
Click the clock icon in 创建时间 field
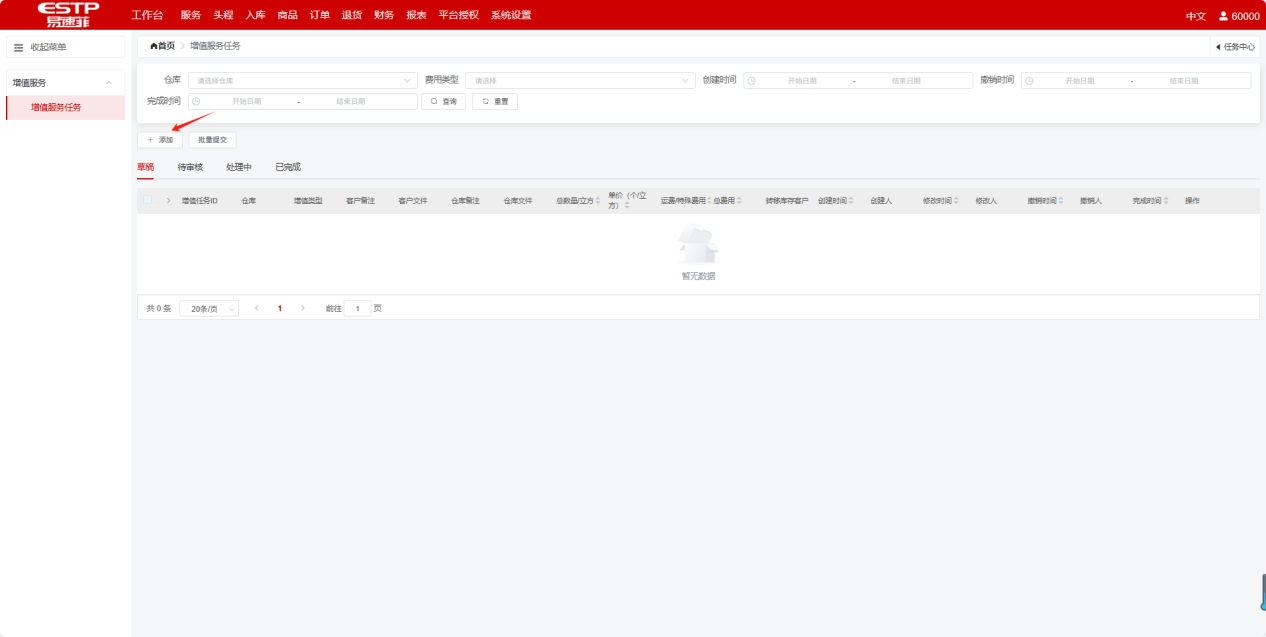(752, 81)
